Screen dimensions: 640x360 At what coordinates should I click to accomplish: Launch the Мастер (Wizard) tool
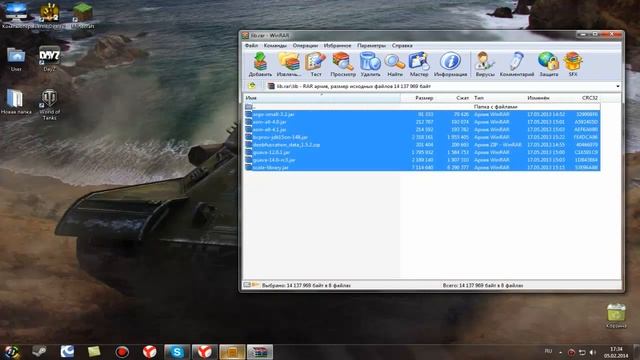[x=419, y=64]
